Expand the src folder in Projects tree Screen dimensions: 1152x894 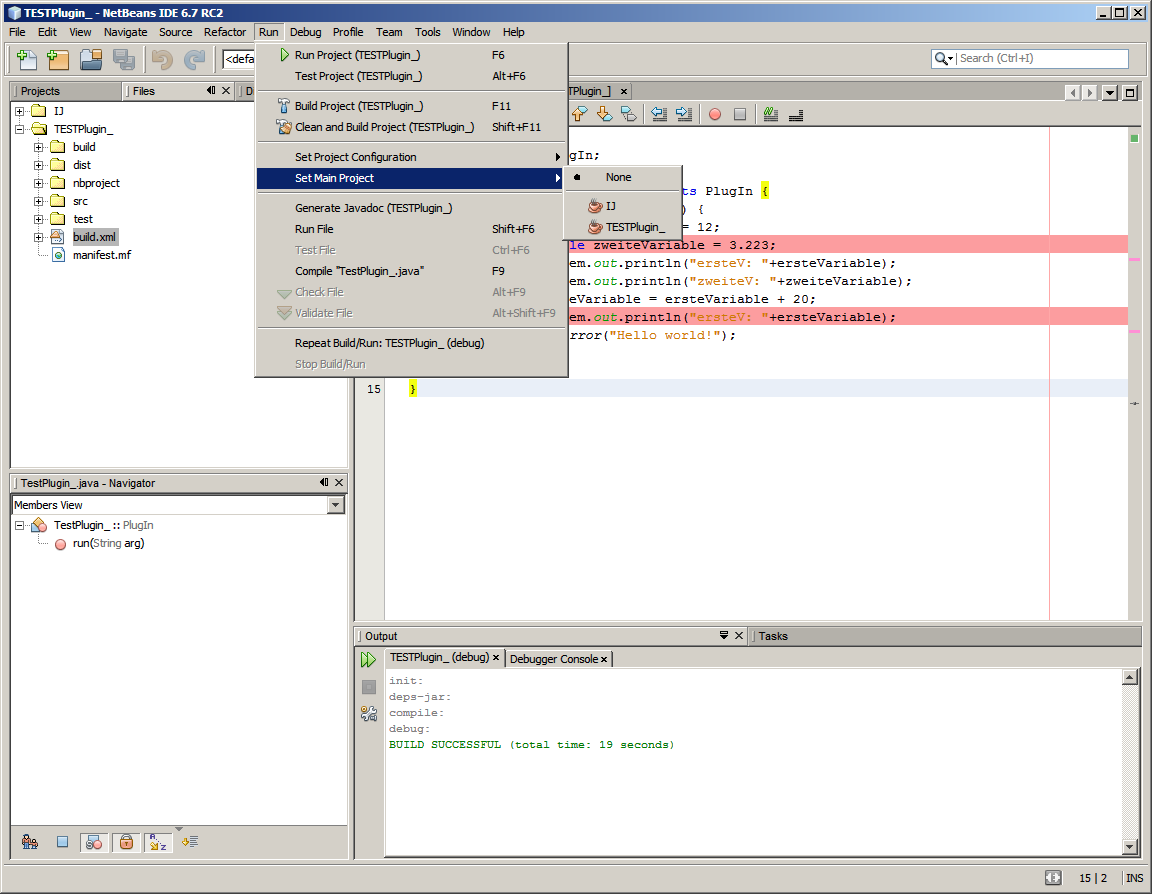pos(39,201)
